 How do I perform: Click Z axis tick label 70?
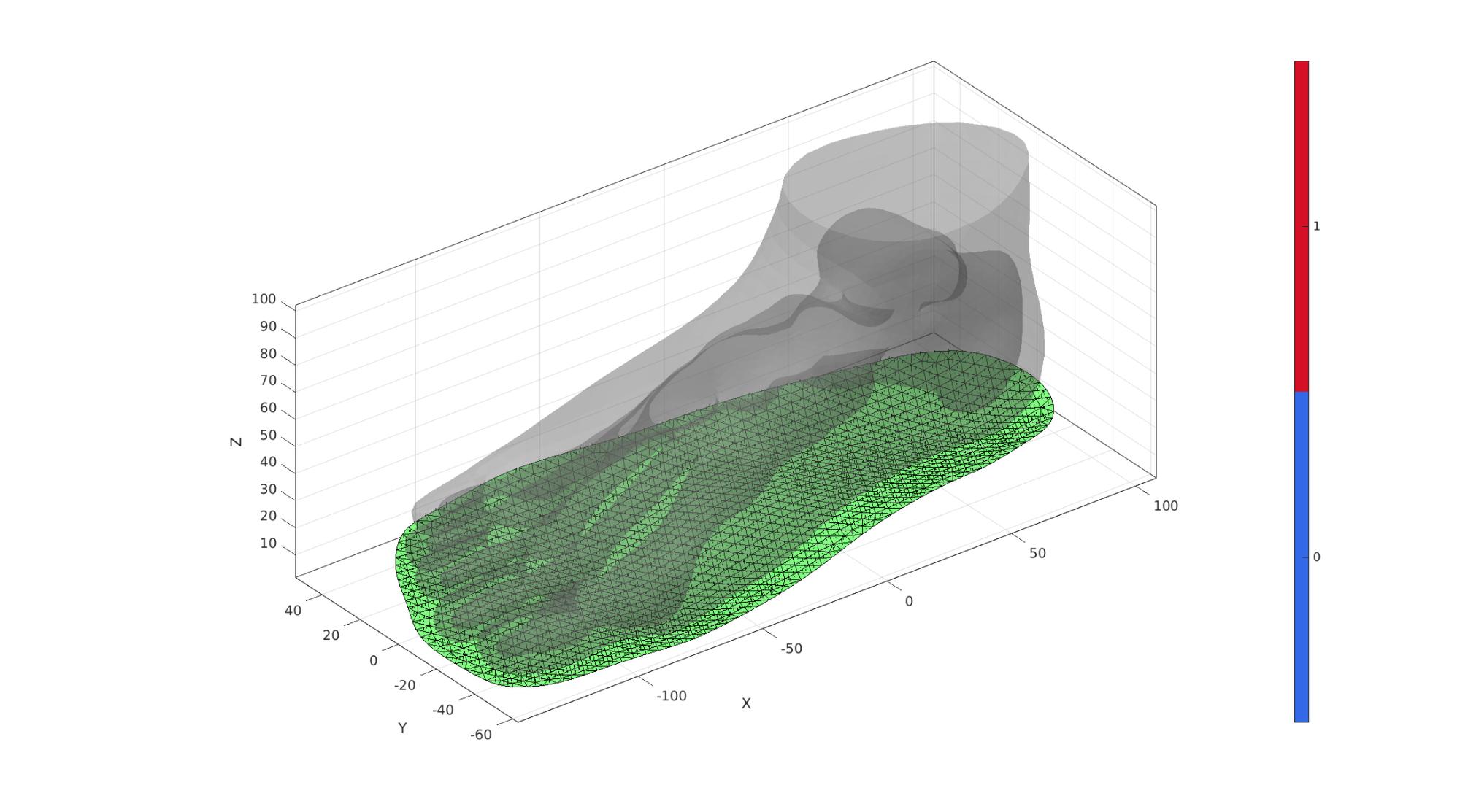268,381
